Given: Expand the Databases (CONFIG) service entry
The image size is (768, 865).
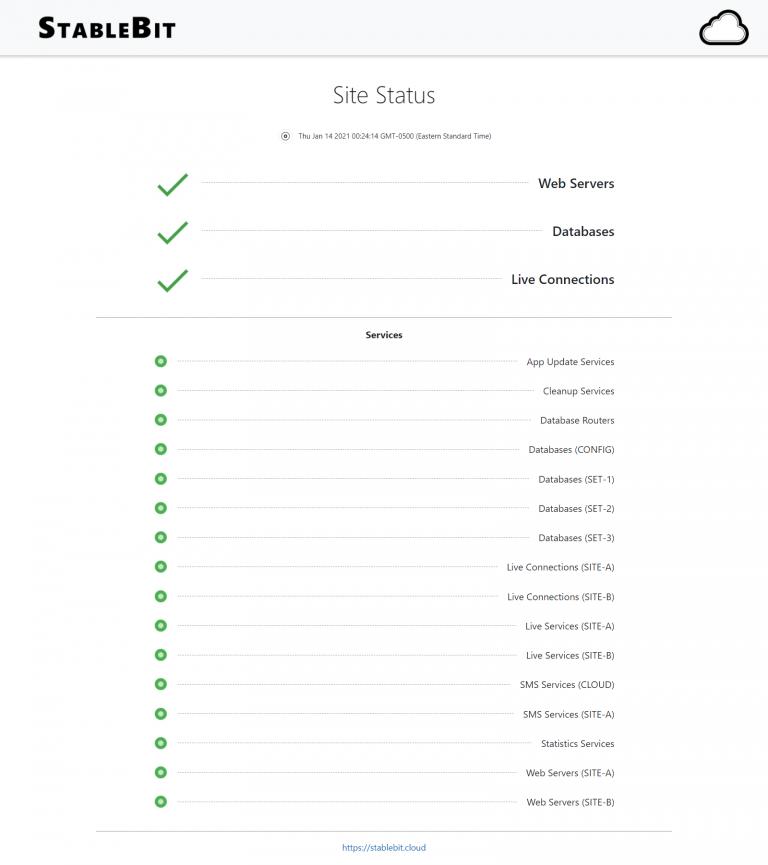Looking at the screenshot, I should point(571,449).
